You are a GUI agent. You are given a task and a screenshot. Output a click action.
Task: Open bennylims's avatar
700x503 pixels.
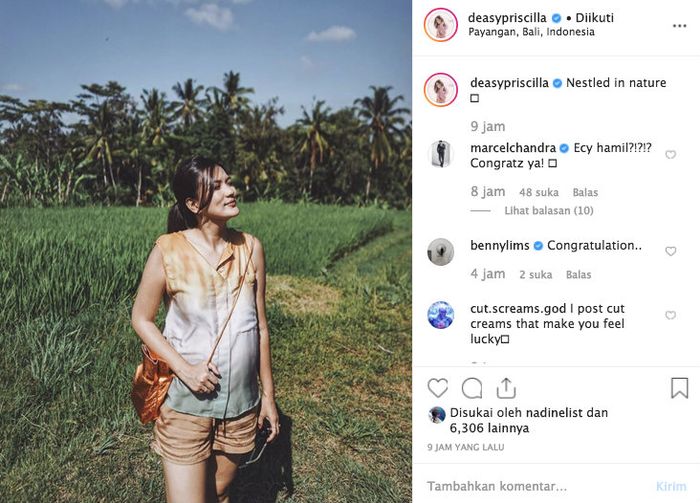pos(440,251)
